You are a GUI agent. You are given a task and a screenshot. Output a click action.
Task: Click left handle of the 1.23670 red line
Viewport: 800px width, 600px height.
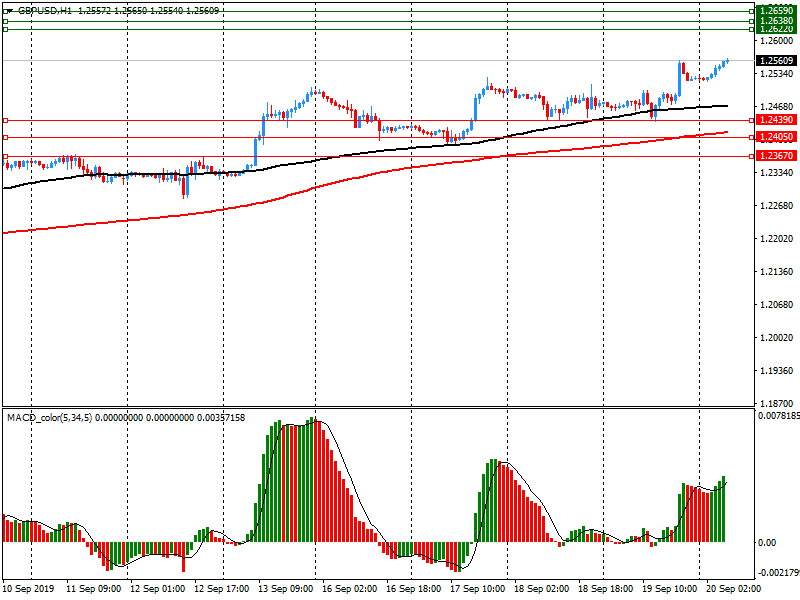click(6, 156)
